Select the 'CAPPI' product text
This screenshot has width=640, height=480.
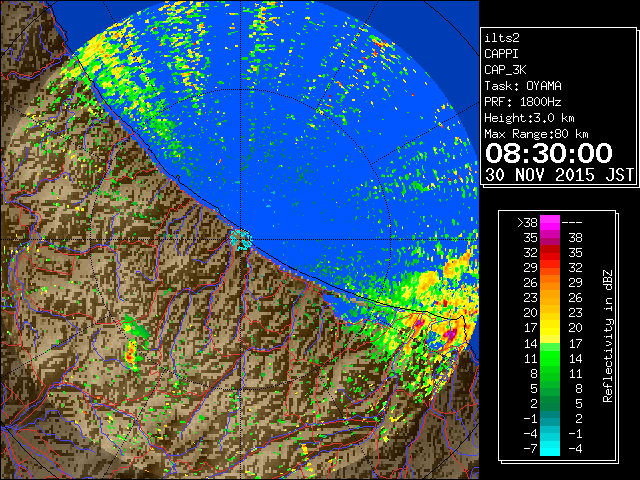pos(501,54)
